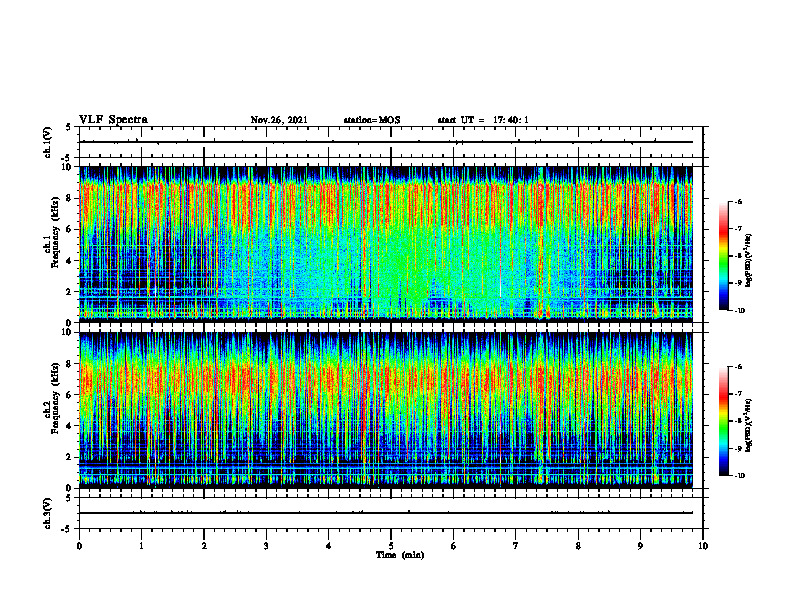Click inside the ch.2 spectrogram panel
Screen dimensions: 792x612
386,410
